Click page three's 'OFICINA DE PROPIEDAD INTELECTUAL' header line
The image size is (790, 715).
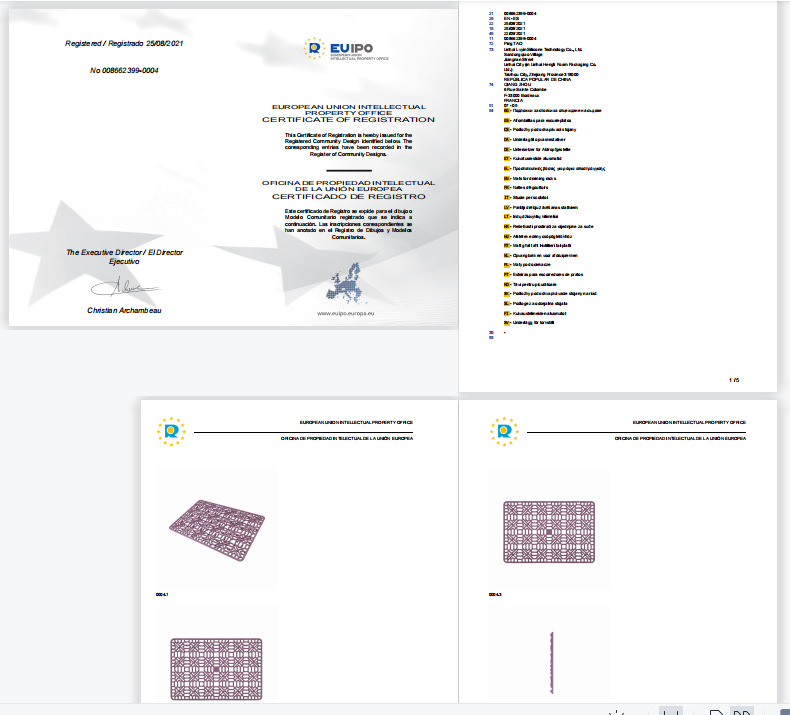pyautogui.click(x=347, y=438)
